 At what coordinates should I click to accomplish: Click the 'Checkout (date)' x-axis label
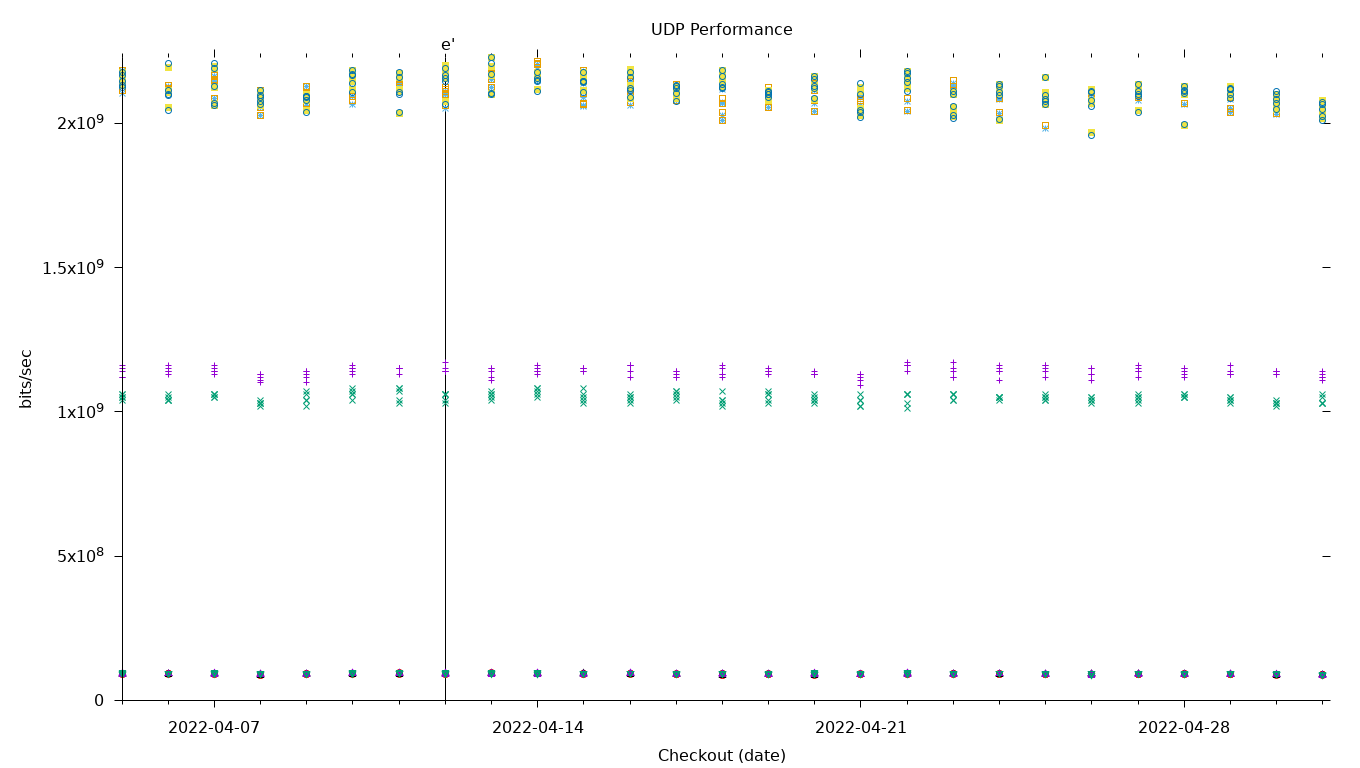721,756
